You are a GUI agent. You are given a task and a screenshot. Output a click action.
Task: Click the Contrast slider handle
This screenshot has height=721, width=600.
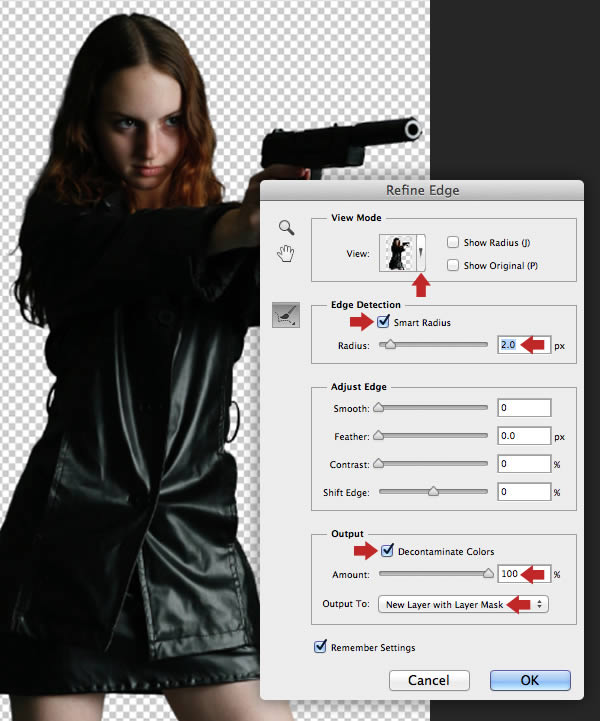pos(378,464)
